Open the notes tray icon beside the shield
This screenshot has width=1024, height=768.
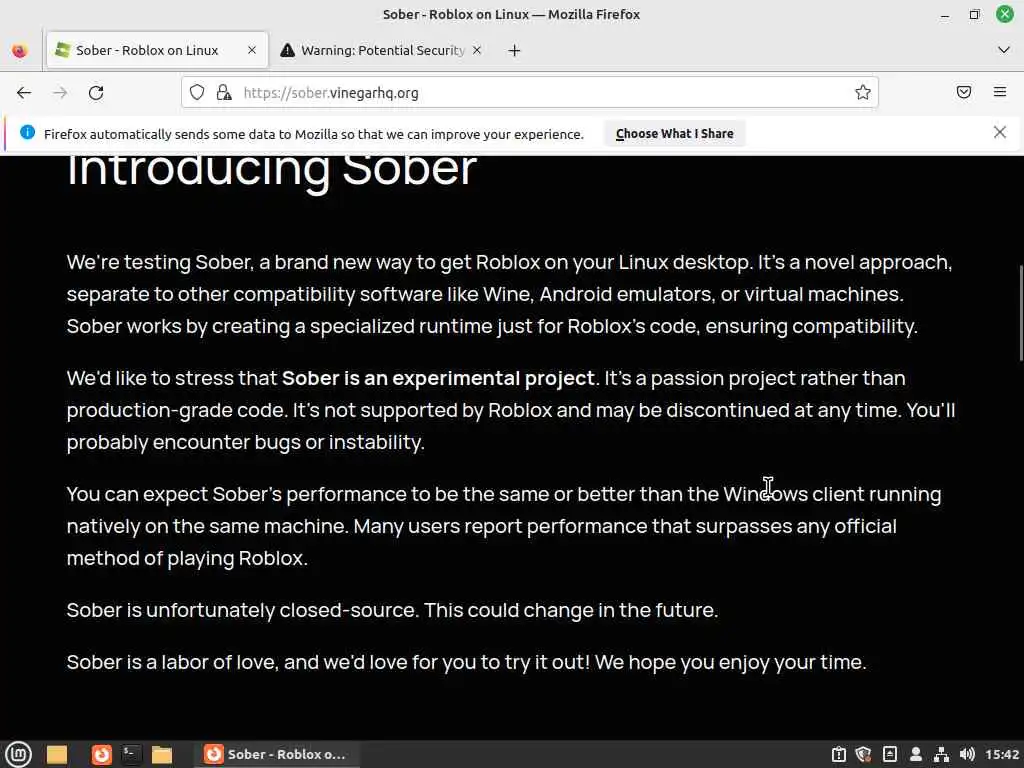point(889,754)
